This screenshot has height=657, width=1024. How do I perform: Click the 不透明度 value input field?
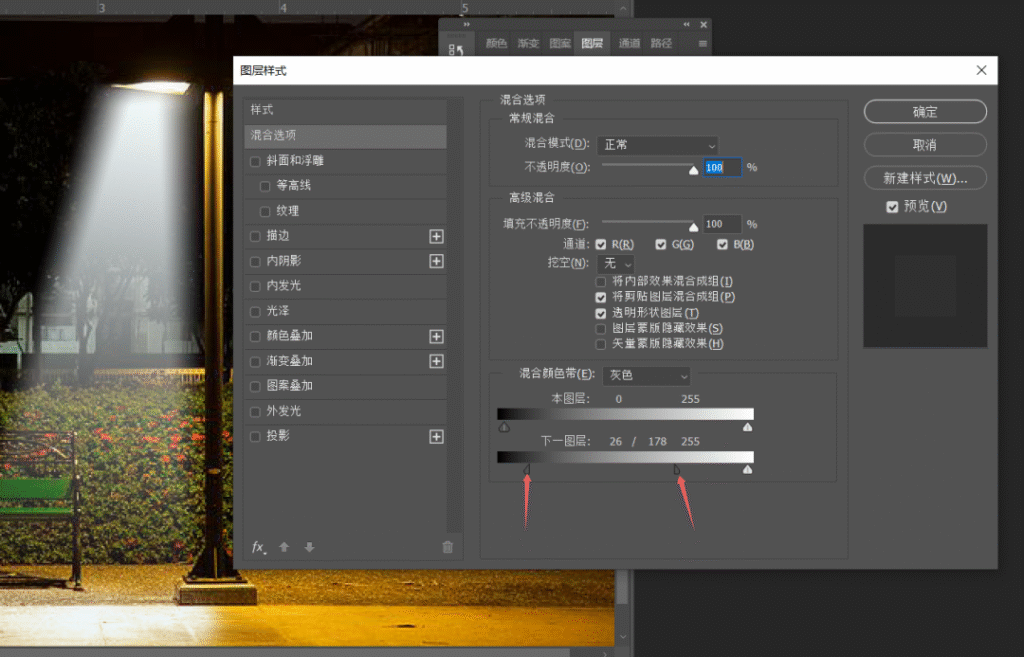tap(722, 168)
